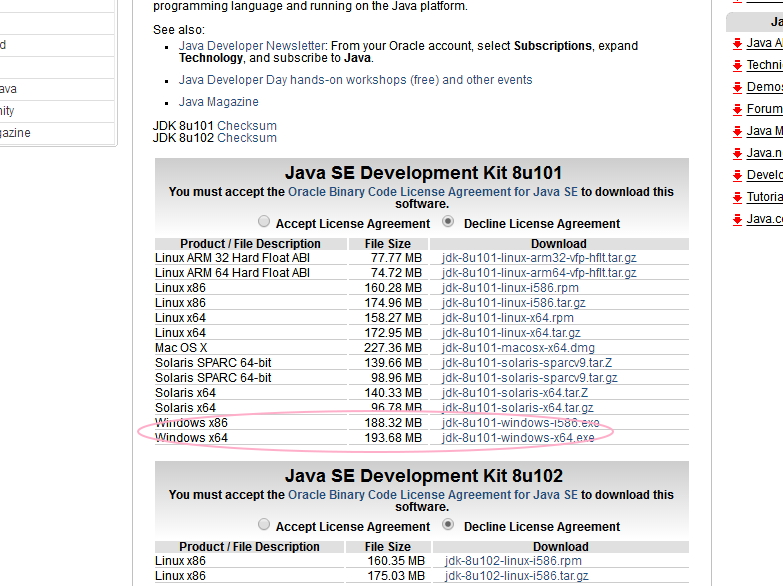Screen dimensions: 783x586
Task: Open Java Developer Day hands-on workshops link
Action: click(356, 80)
